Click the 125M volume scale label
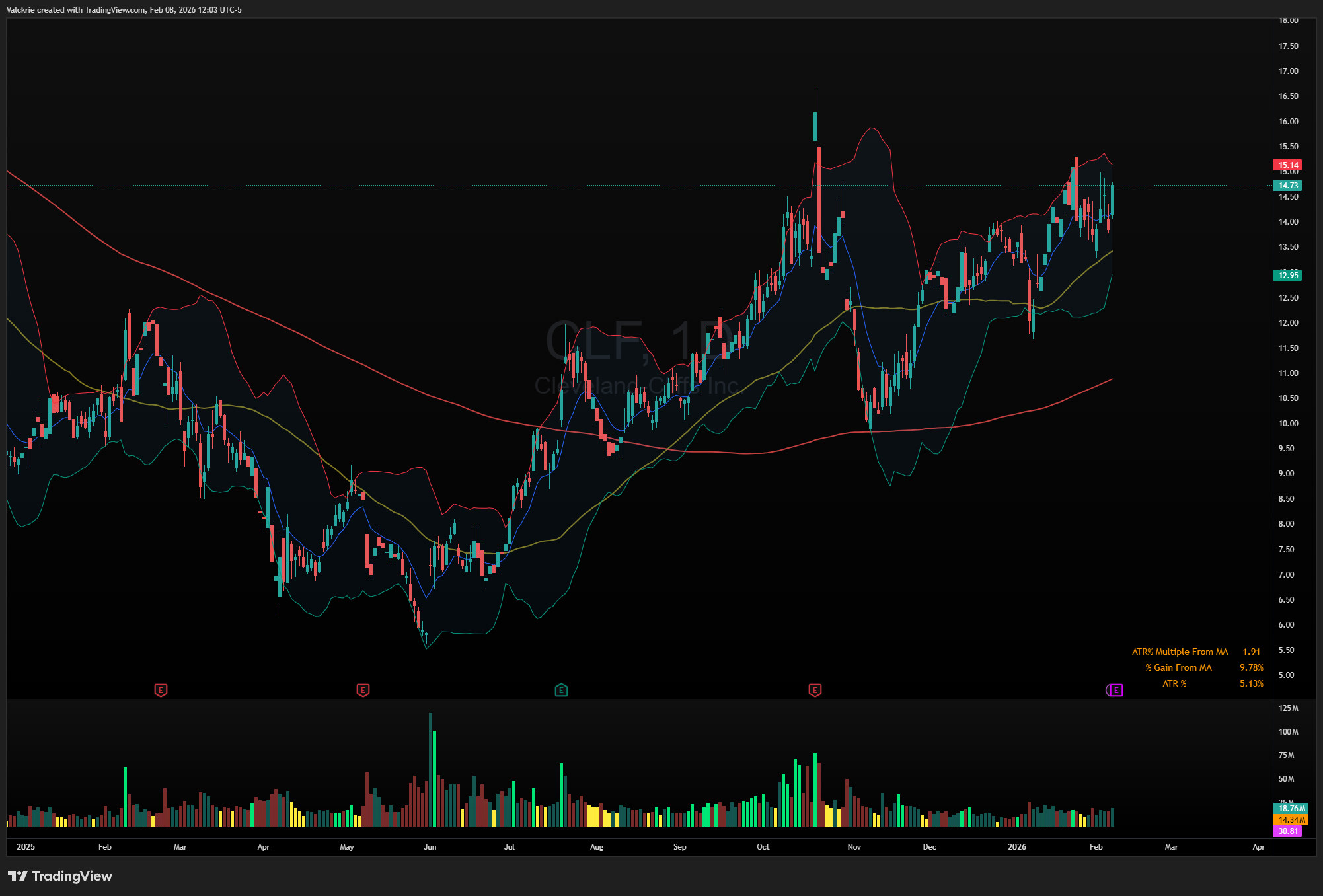Screen dimensions: 1323x896 [x=1288, y=708]
